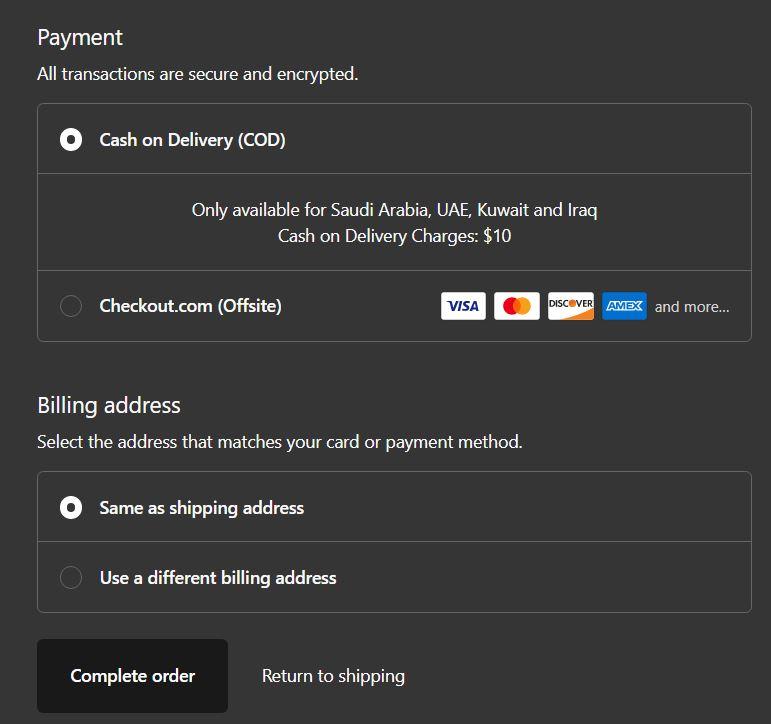Click the 'and more...' payment methods text
This screenshot has width=771, height=724.
[692, 307]
